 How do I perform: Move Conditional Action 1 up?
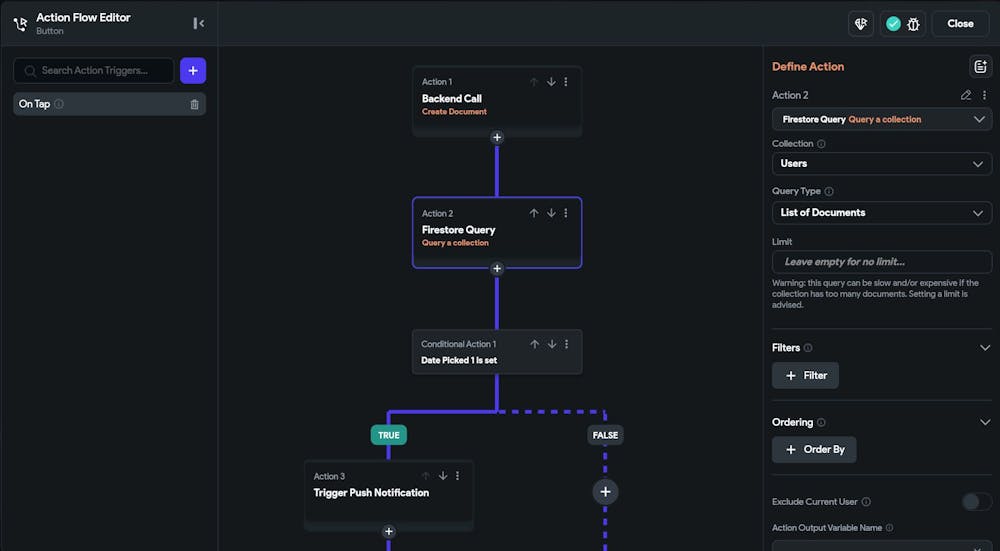tap(534, 344)
